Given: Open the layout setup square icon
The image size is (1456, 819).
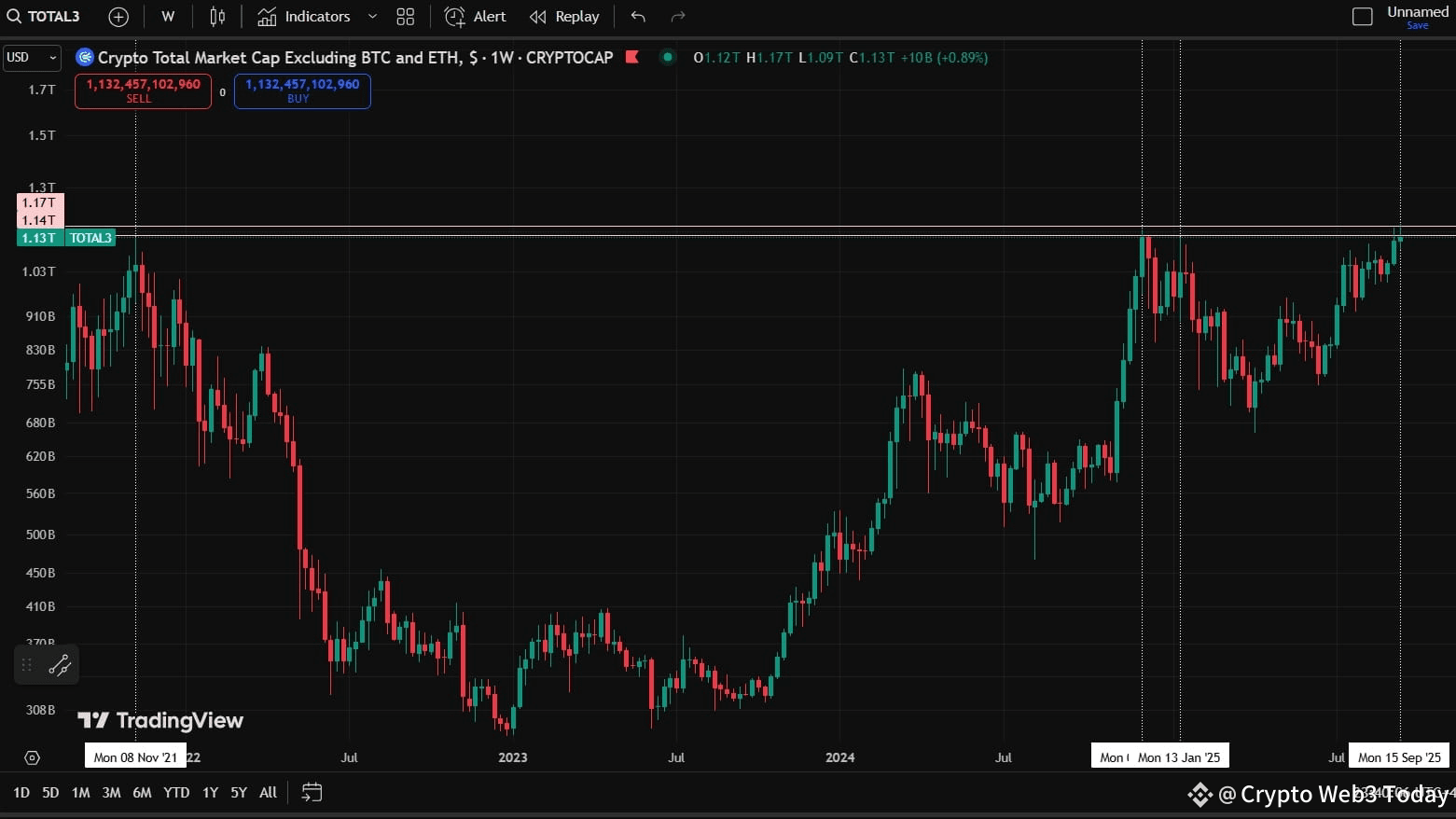Looking at the screenshot, I should point(1363,17).
